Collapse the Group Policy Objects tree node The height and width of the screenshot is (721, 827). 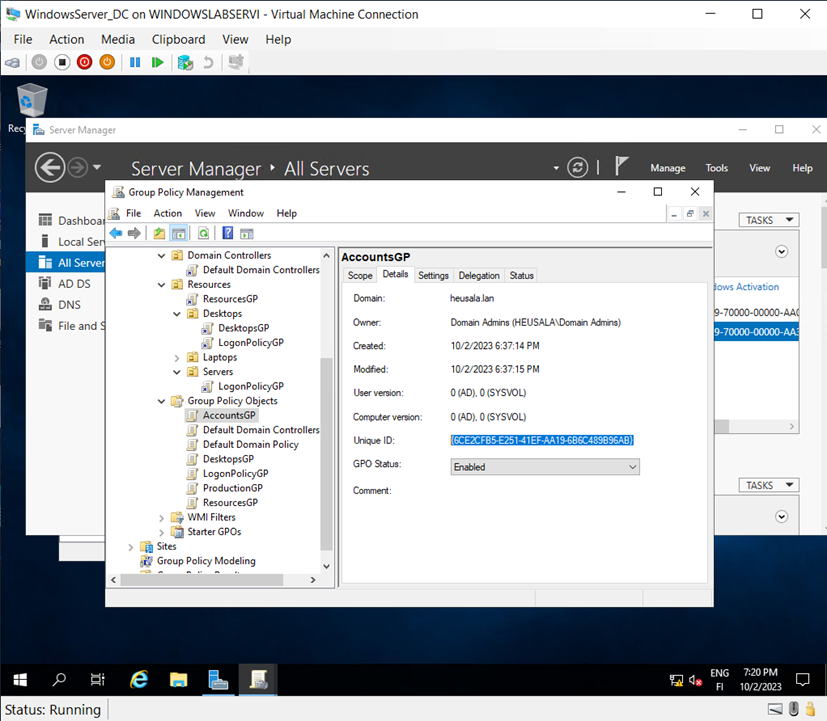click(161, 400)
